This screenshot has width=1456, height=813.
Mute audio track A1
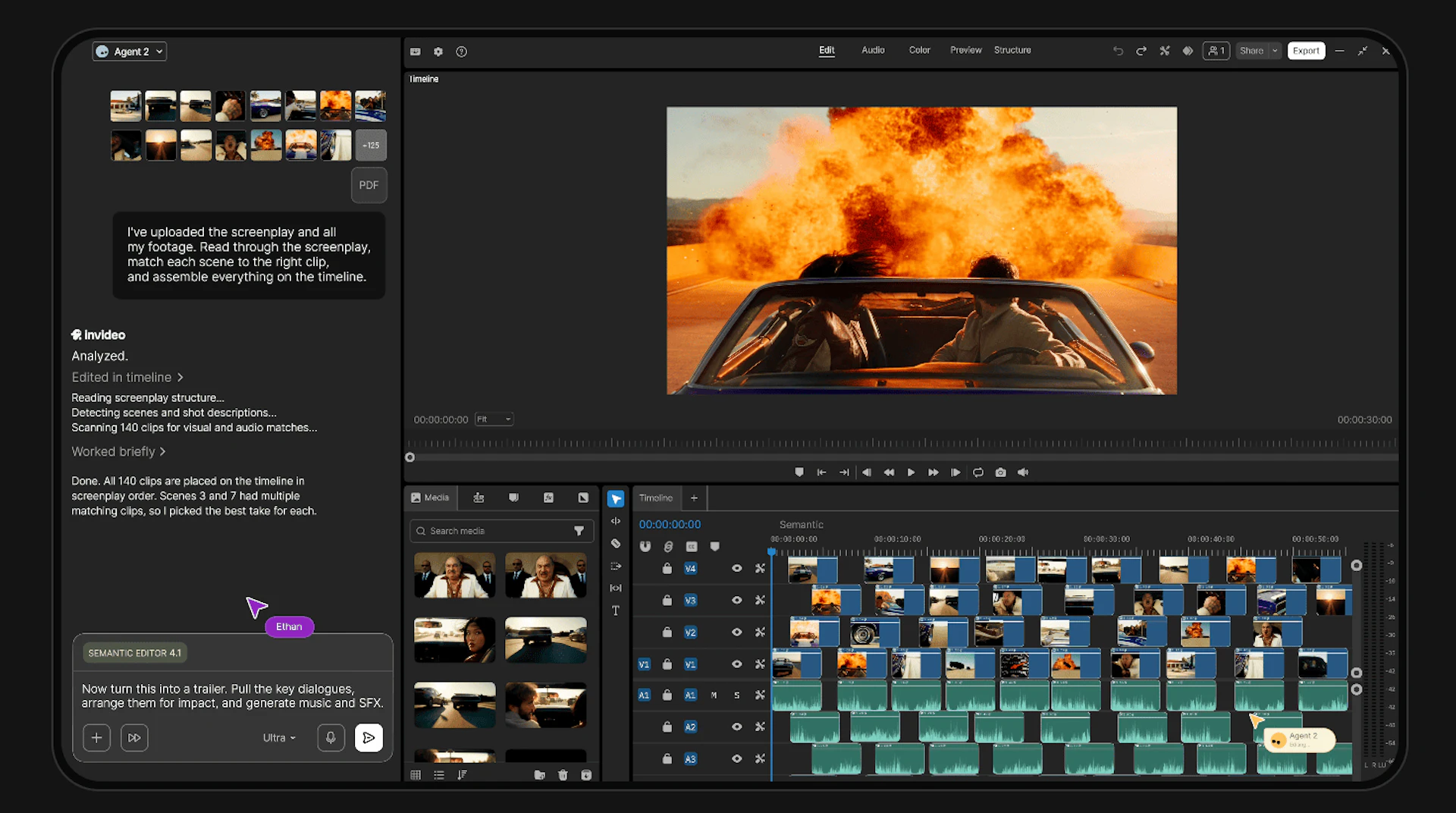point(714,695)
